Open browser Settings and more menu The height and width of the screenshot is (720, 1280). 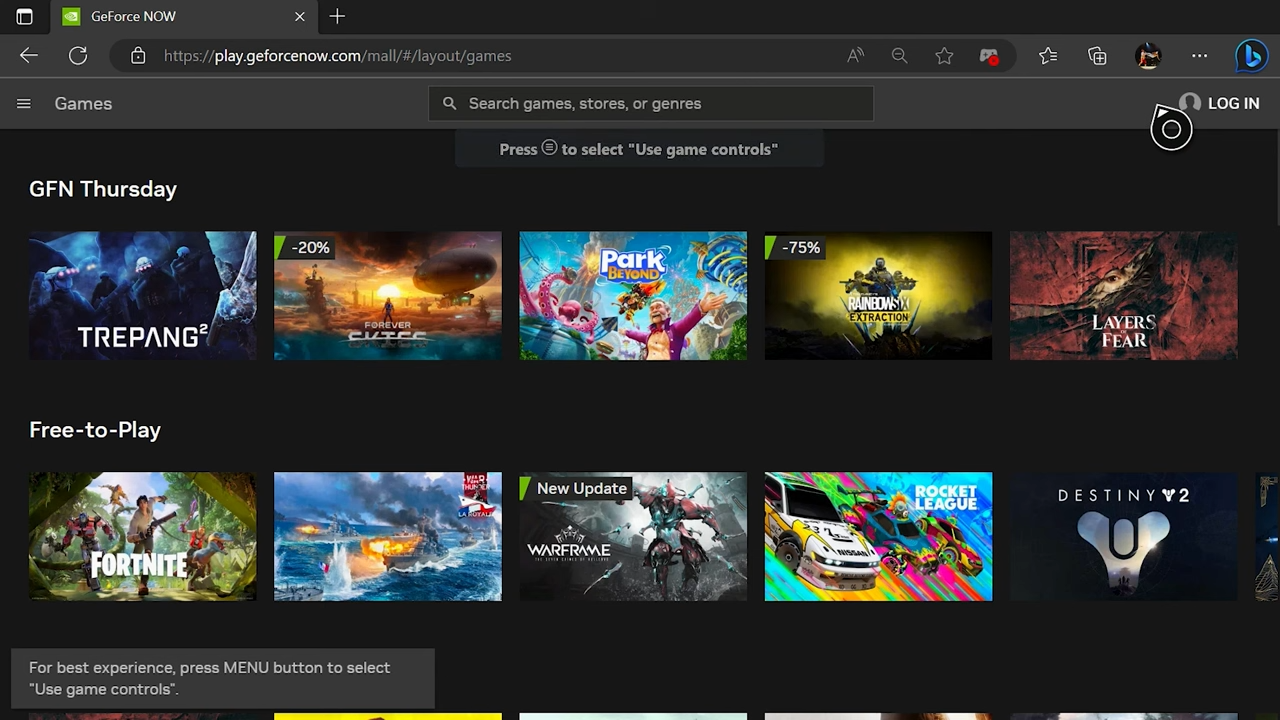click(x=1199, y=56)
